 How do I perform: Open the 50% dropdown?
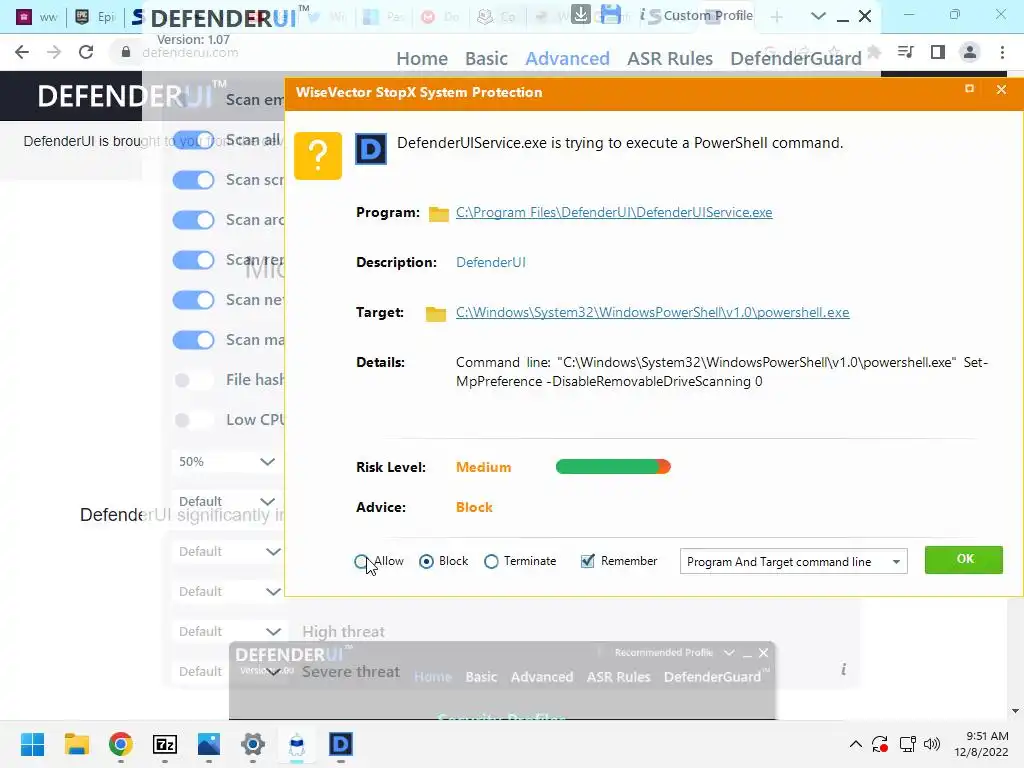tap(225, 462)
